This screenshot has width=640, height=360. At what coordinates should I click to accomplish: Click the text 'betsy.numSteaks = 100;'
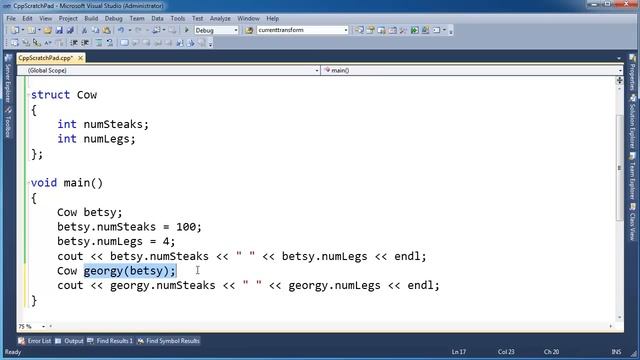click(x=129, y=227)
